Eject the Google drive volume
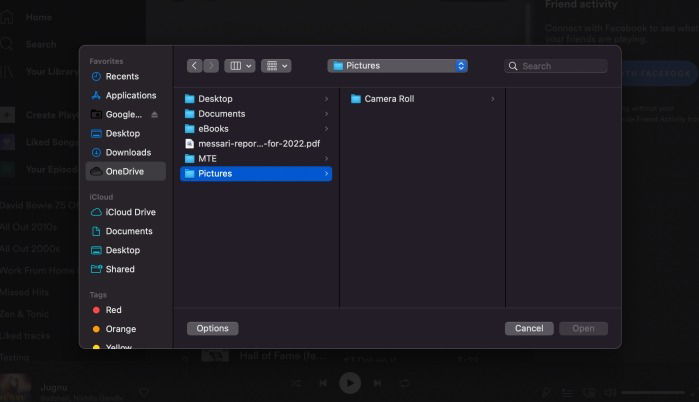Viewport: 699px width, 402px height. pos(154,115)
